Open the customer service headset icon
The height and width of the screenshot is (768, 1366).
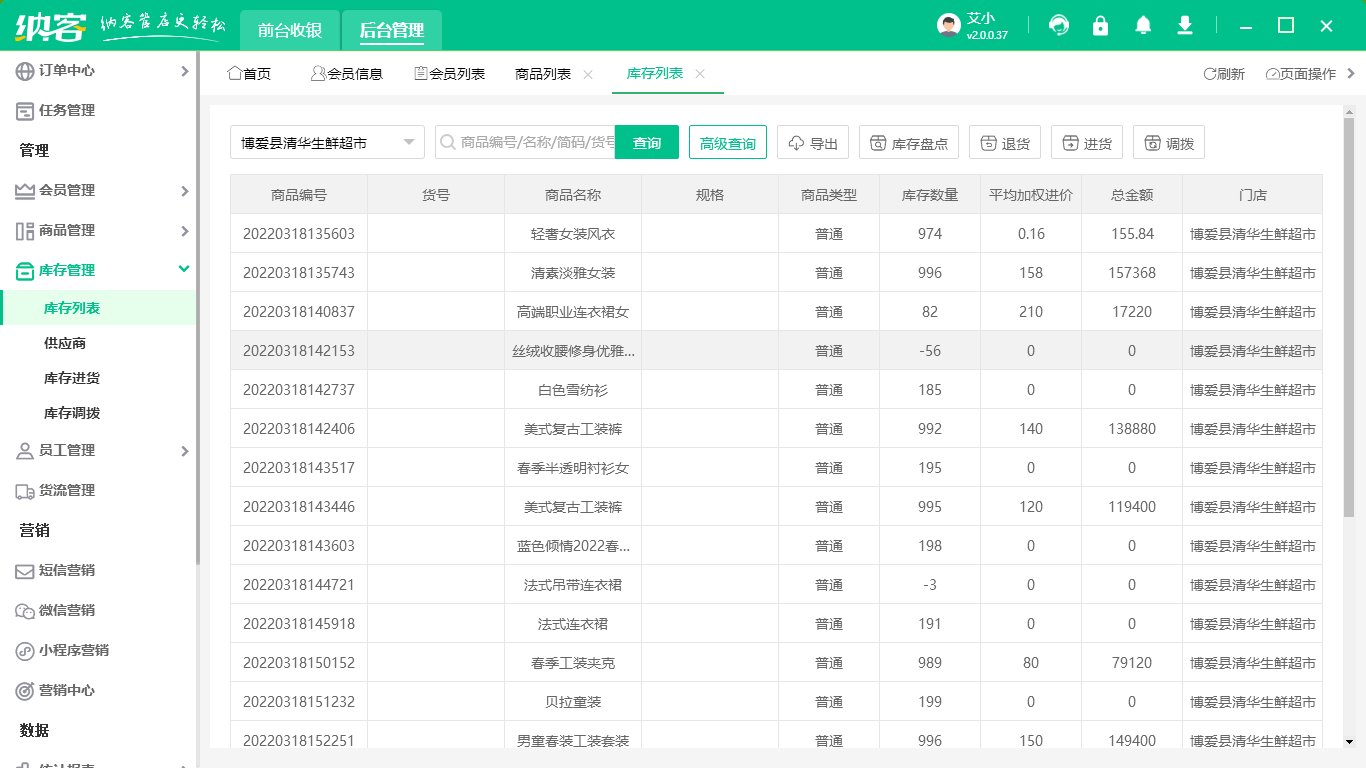[1059, 25]
